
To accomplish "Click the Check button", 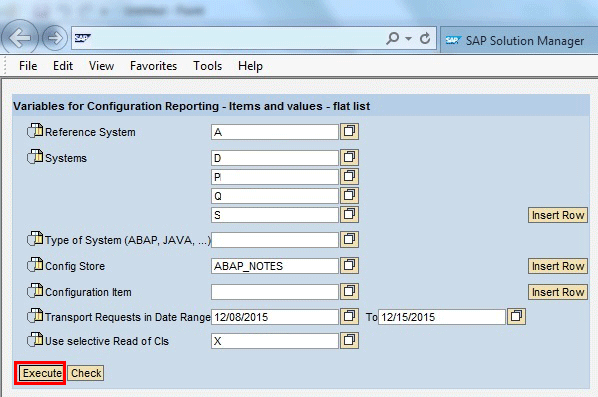I will click(86, 373).
